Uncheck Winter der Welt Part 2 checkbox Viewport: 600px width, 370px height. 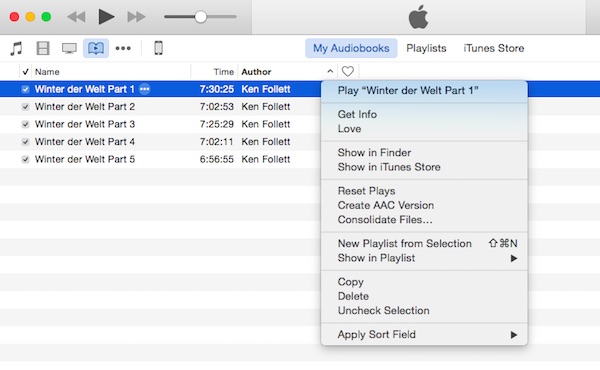(x=25, y=107)
